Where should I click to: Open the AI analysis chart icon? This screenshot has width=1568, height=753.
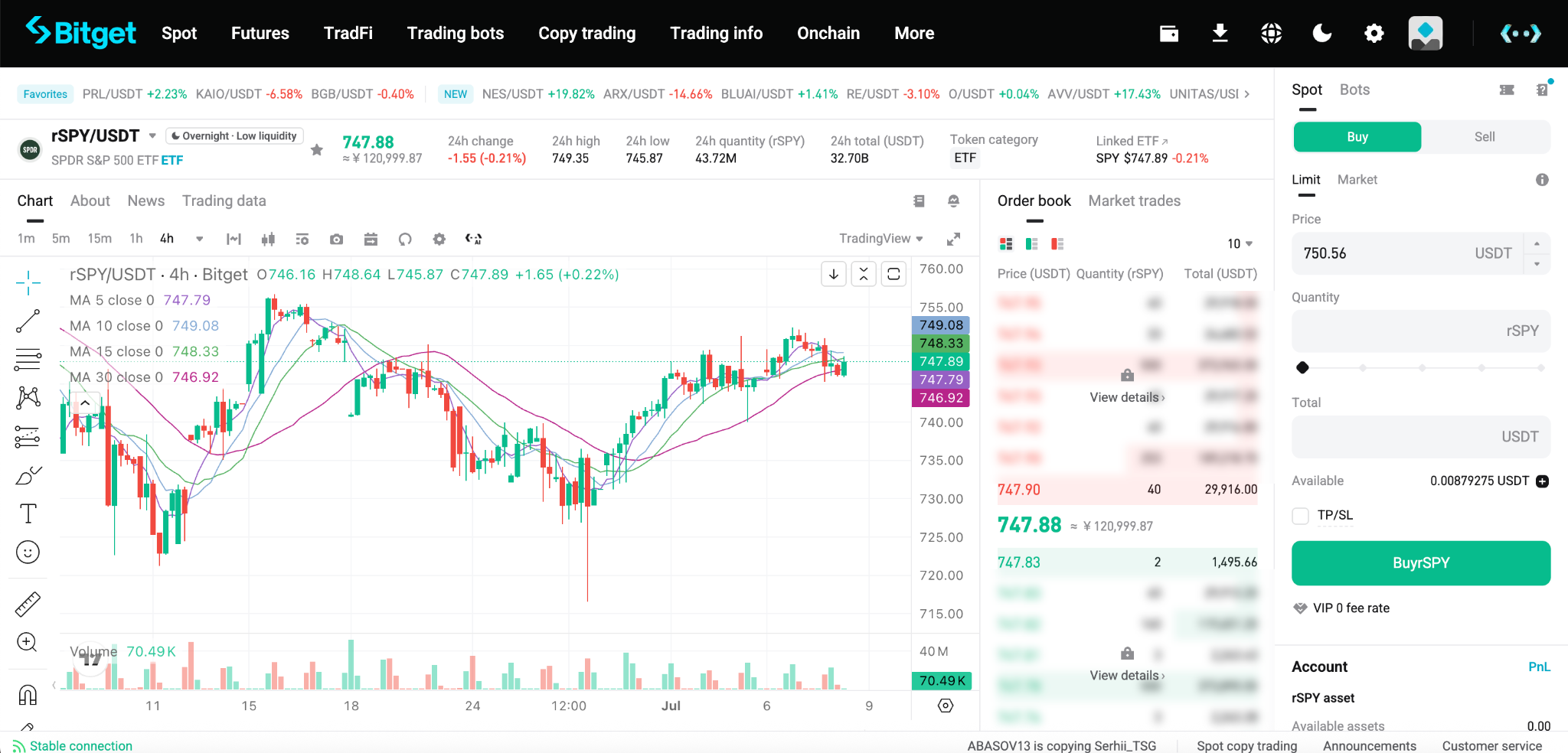pos(473,239)
